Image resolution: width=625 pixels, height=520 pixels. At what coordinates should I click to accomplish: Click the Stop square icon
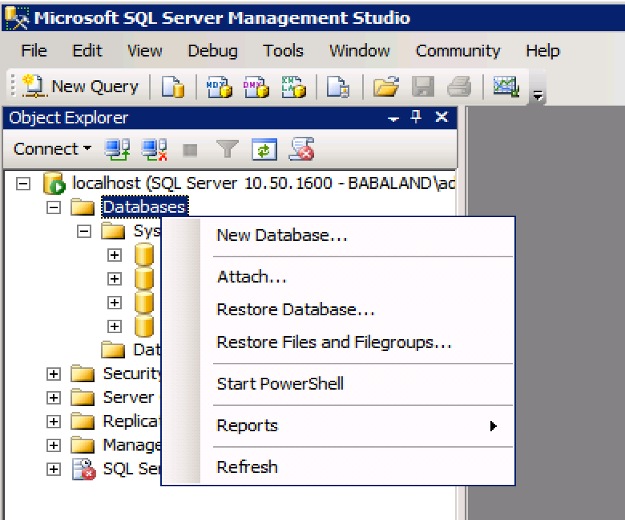tap(190, 150)
